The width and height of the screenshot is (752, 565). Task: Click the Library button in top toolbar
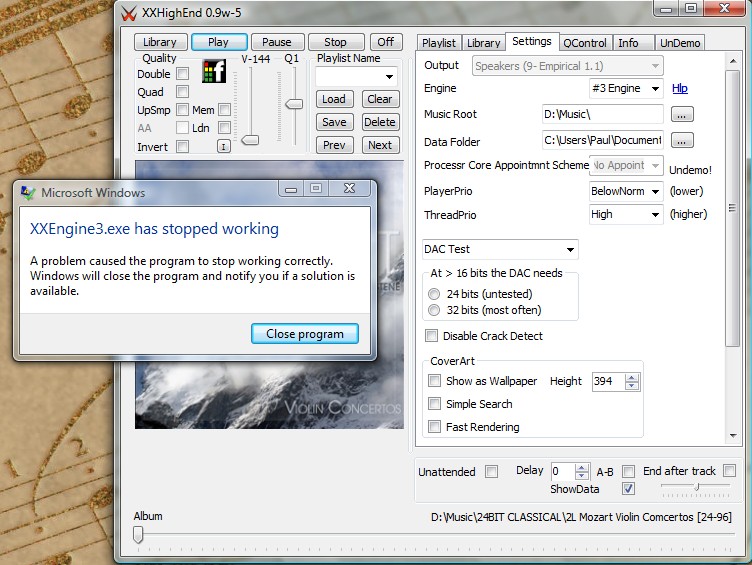coord(160,42)
